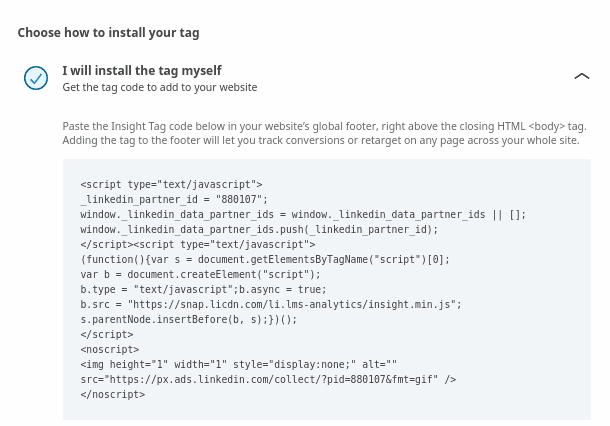
Task: Click the closing </noscript> tag line
Action: coord(112,394)
